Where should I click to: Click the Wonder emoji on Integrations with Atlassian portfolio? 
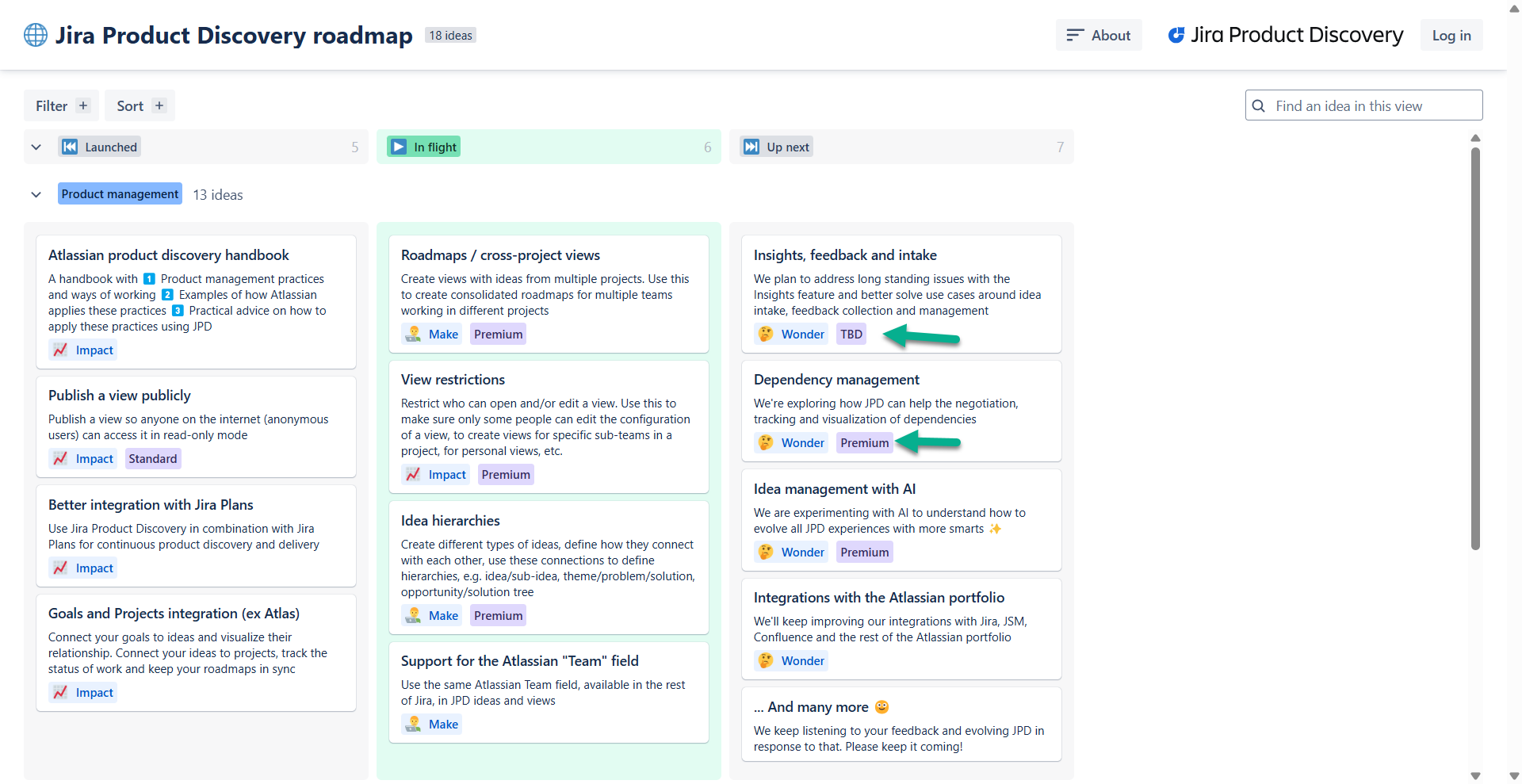(x=765, y=660)
